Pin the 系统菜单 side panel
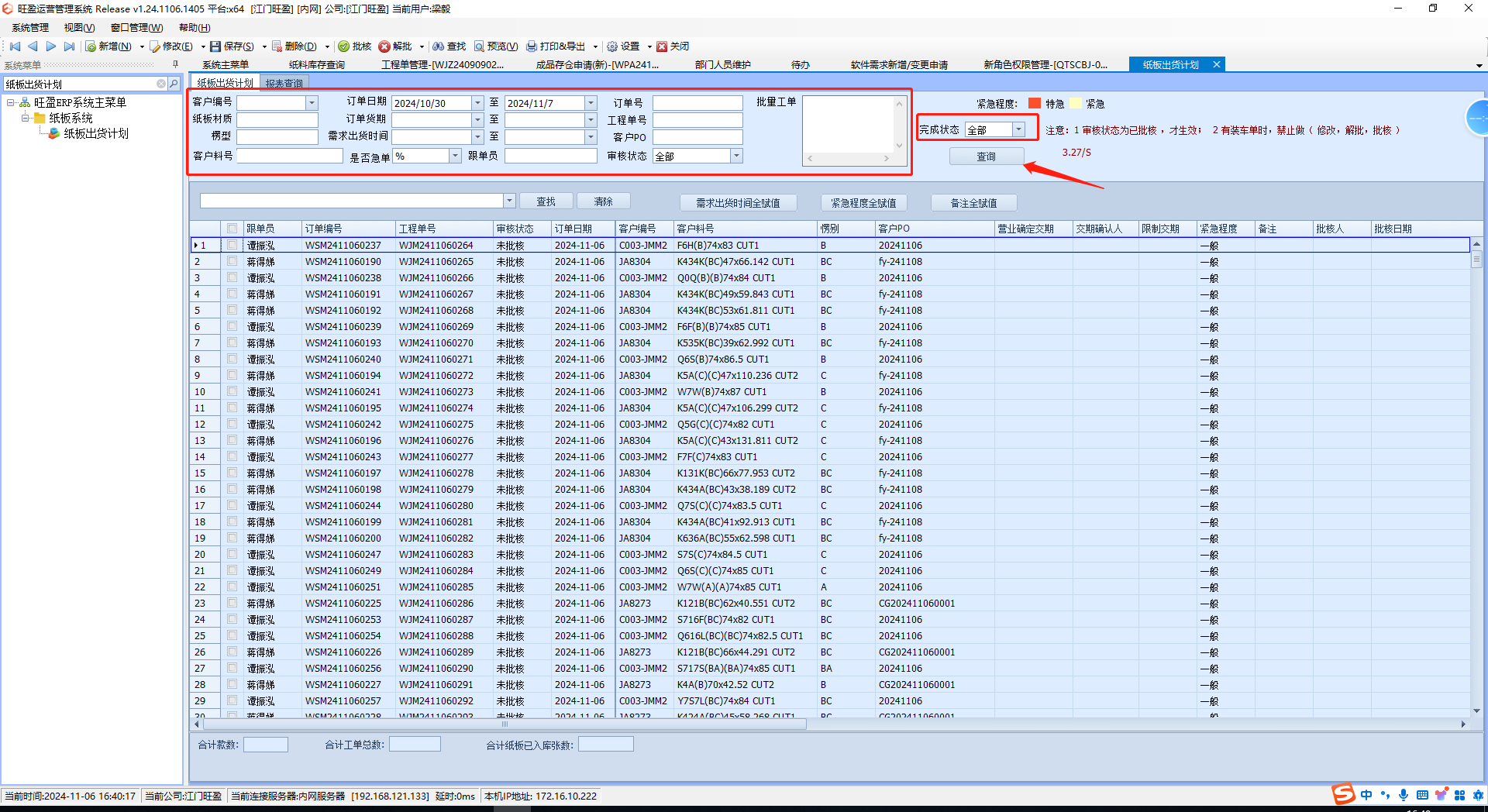The image size is (1488, 812). [175, 65]
